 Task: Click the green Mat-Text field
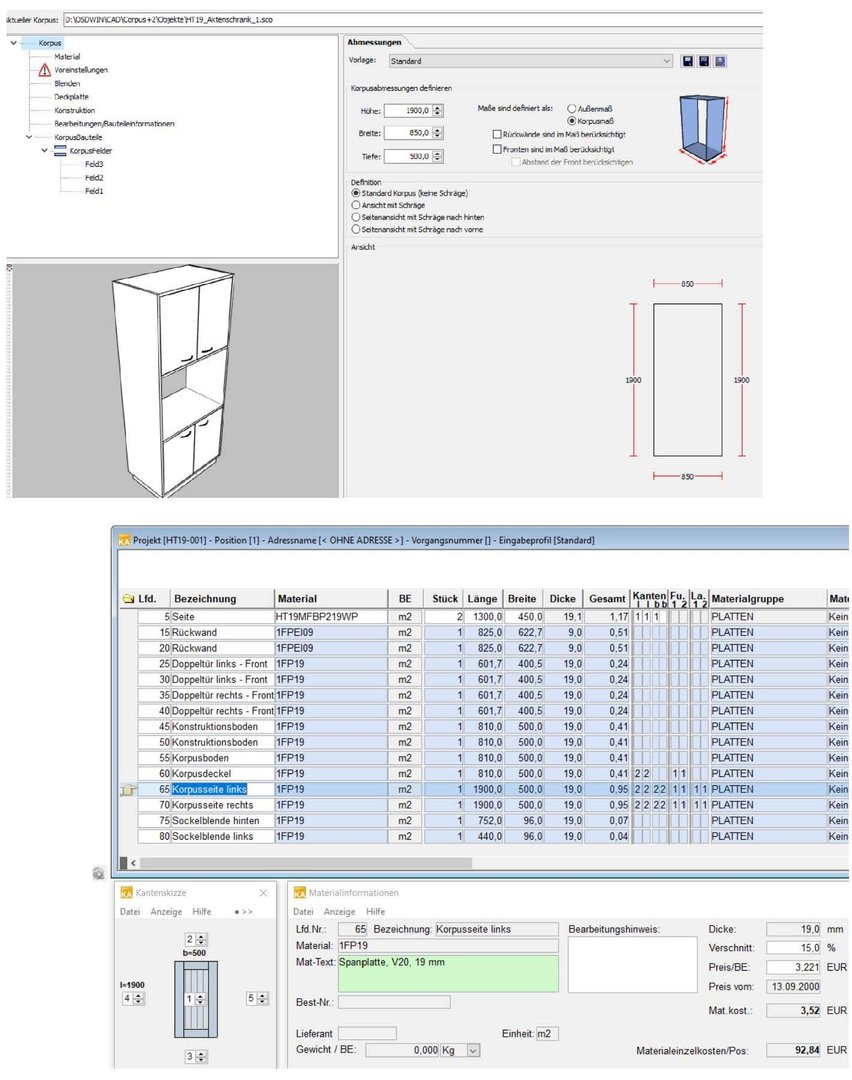[448, 973]
